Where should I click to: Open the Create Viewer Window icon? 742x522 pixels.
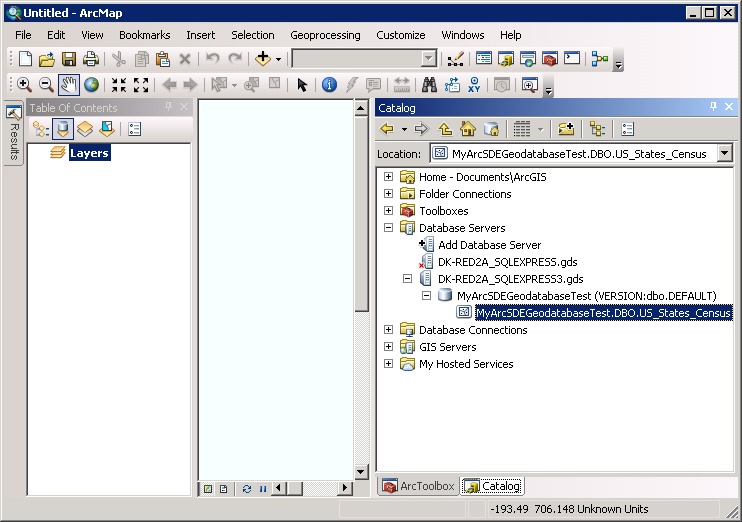pyautogui.click(x=530, y=85)
